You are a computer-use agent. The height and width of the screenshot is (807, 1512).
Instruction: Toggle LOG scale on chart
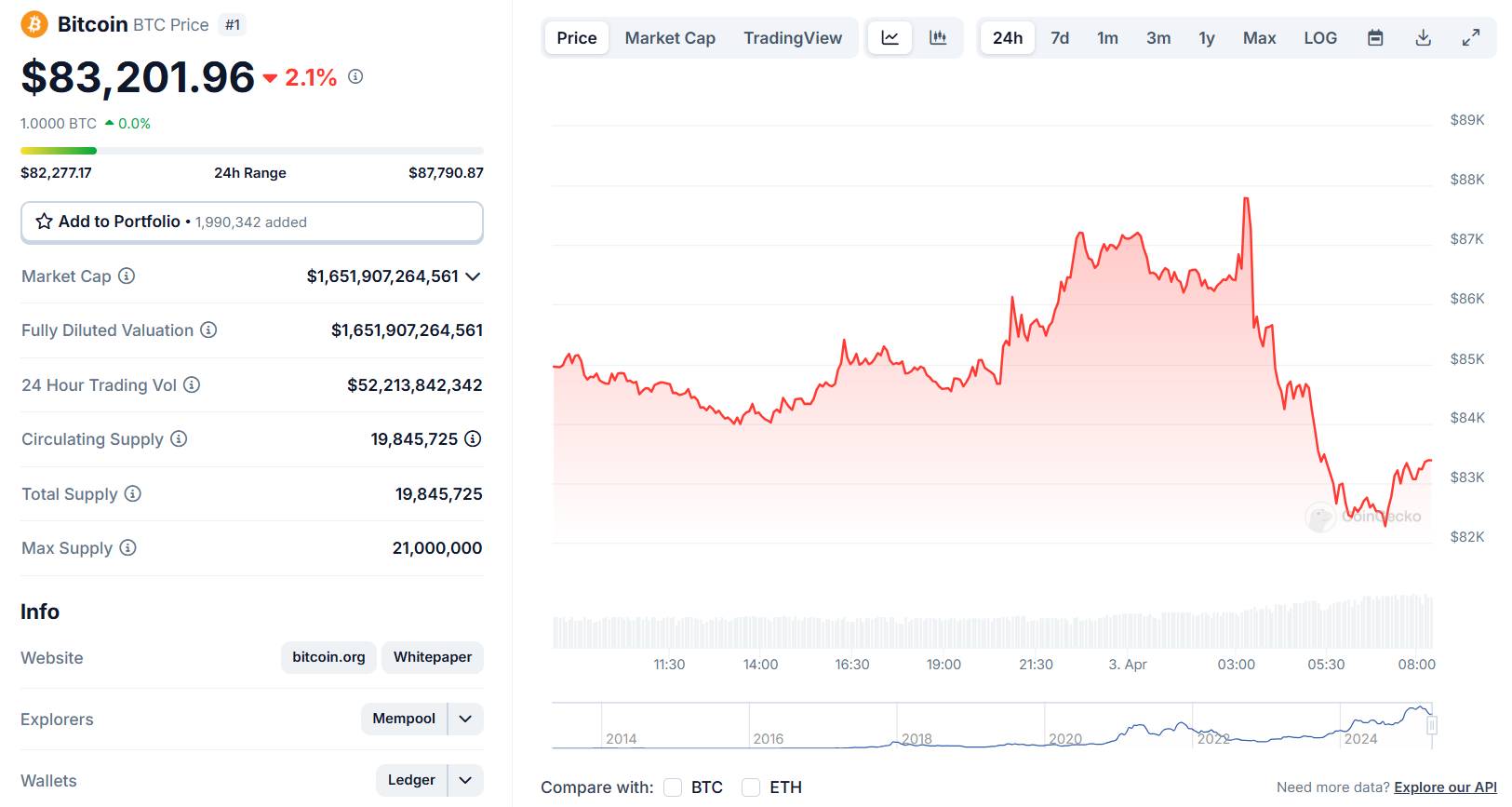point(1320,38)
